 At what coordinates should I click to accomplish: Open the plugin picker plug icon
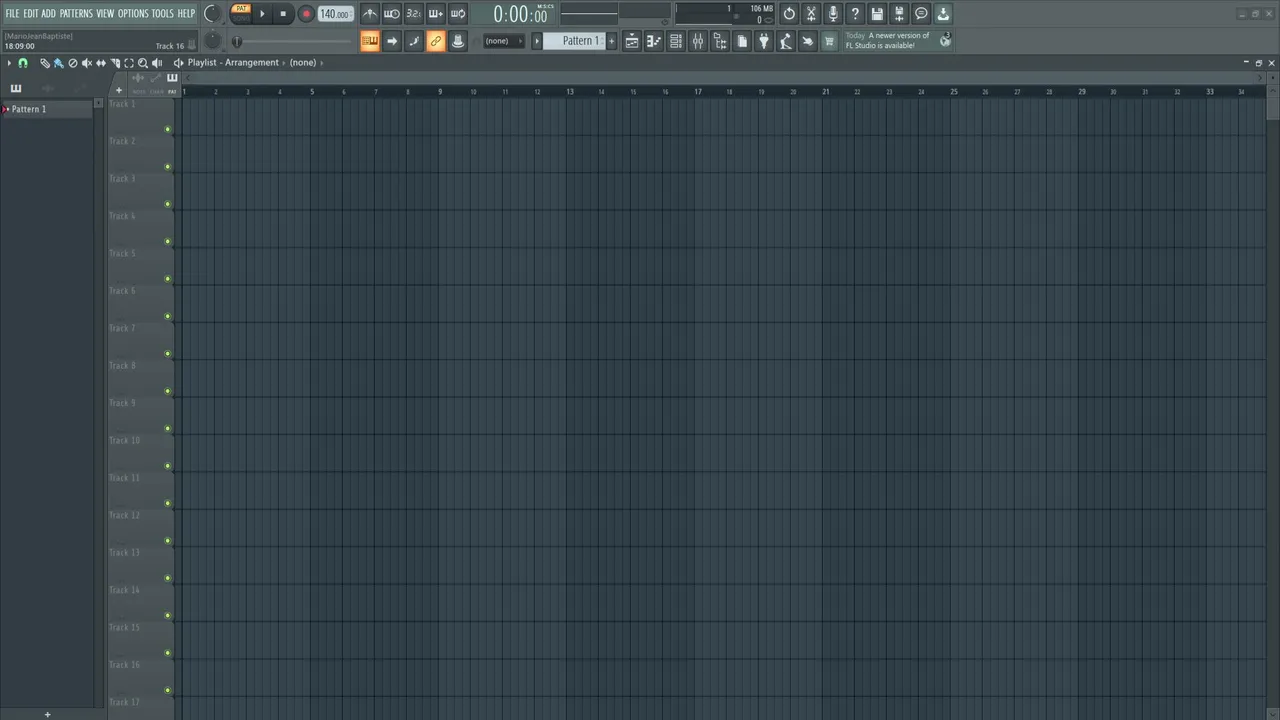click(x=764, y=41)
